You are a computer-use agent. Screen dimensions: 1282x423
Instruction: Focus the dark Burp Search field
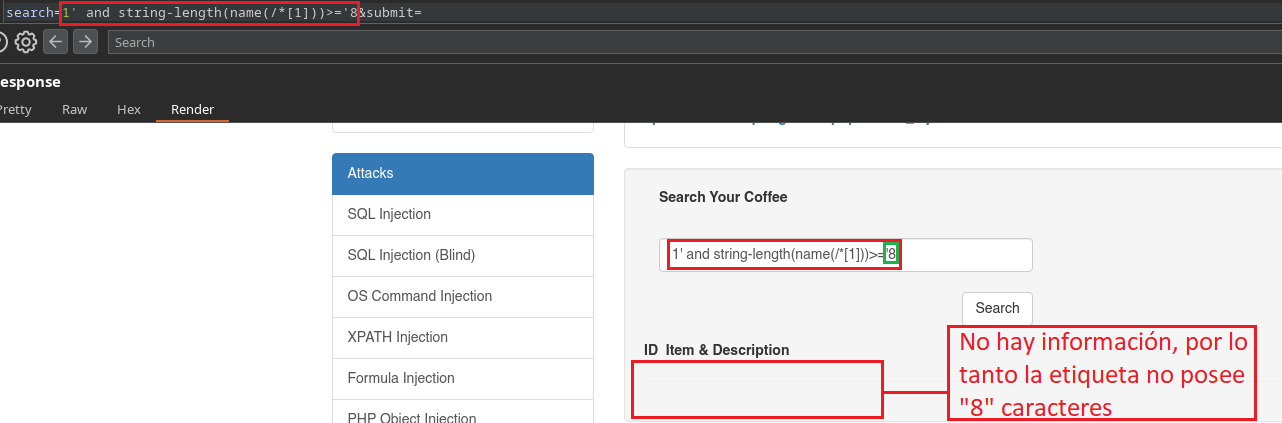690,42
